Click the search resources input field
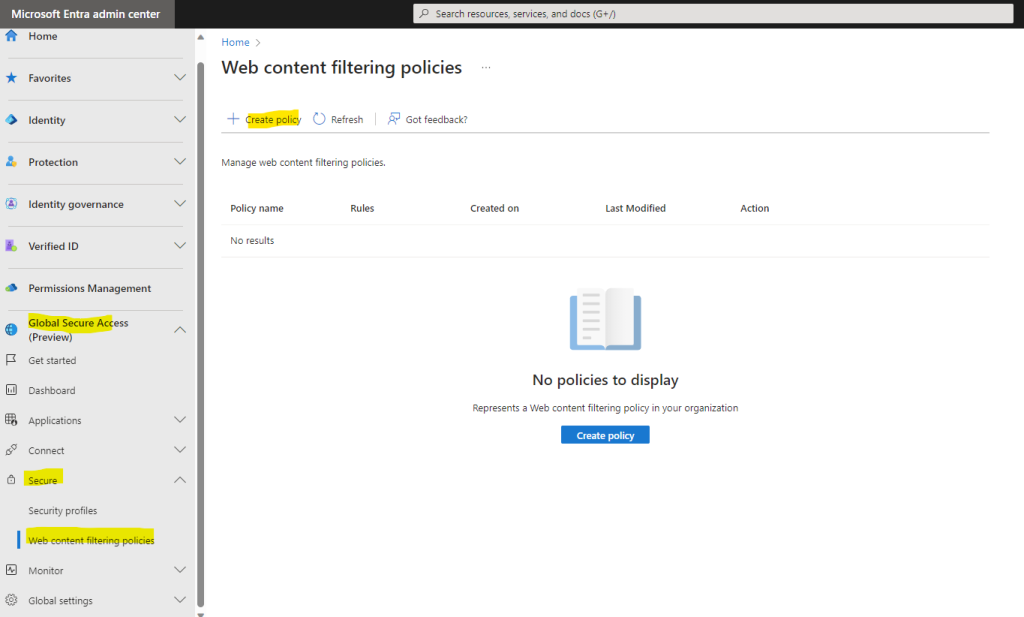The height and width of the screenshot is (617, 1024). click(x=713, y=14)
